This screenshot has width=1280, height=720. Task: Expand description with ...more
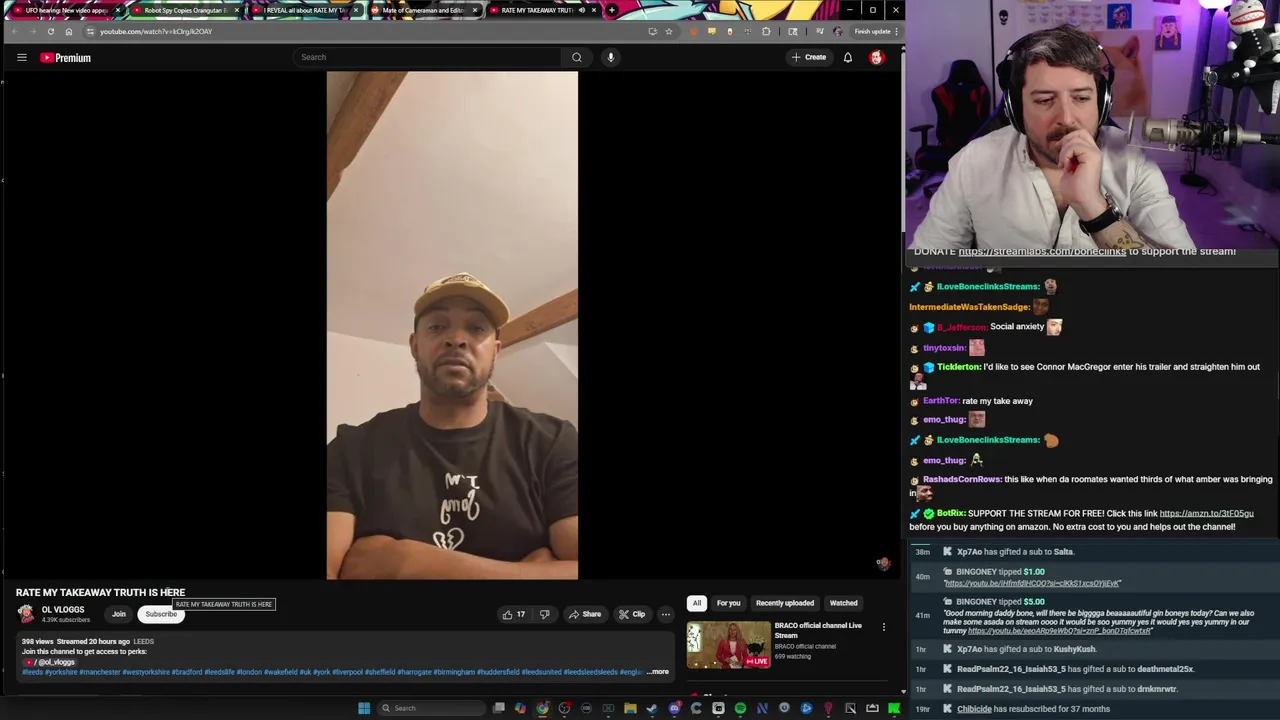[x=658, y=672]
